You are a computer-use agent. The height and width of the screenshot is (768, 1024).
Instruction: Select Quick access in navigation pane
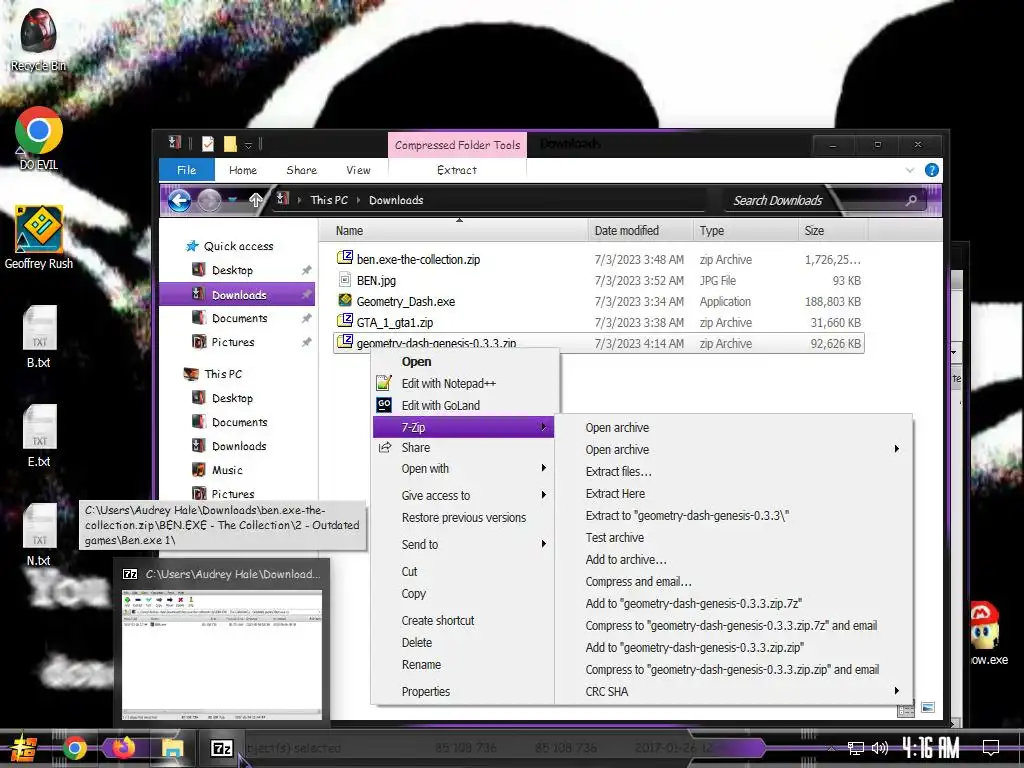coord(238,246)
